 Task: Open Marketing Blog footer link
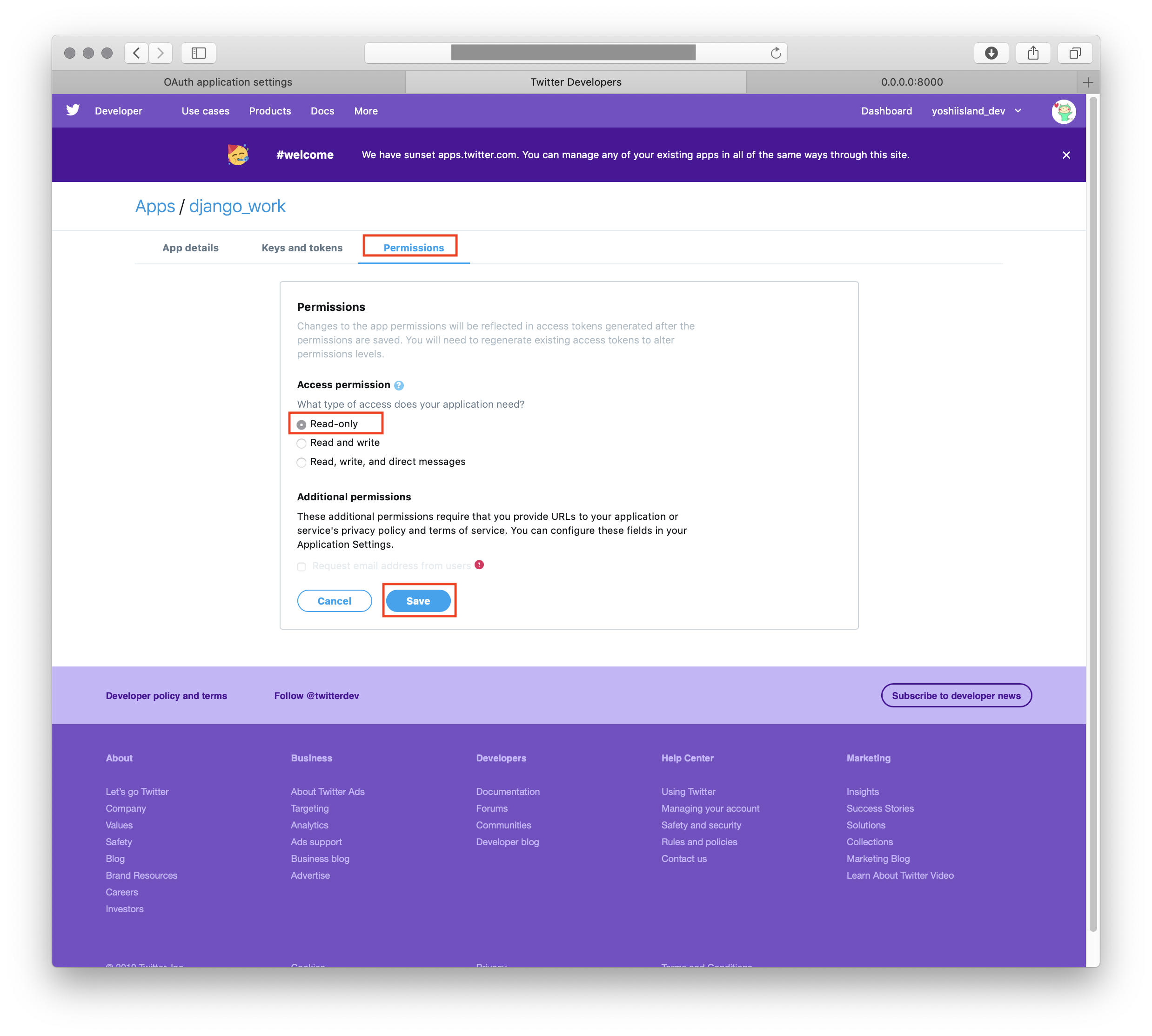click(x=877, y=858)
